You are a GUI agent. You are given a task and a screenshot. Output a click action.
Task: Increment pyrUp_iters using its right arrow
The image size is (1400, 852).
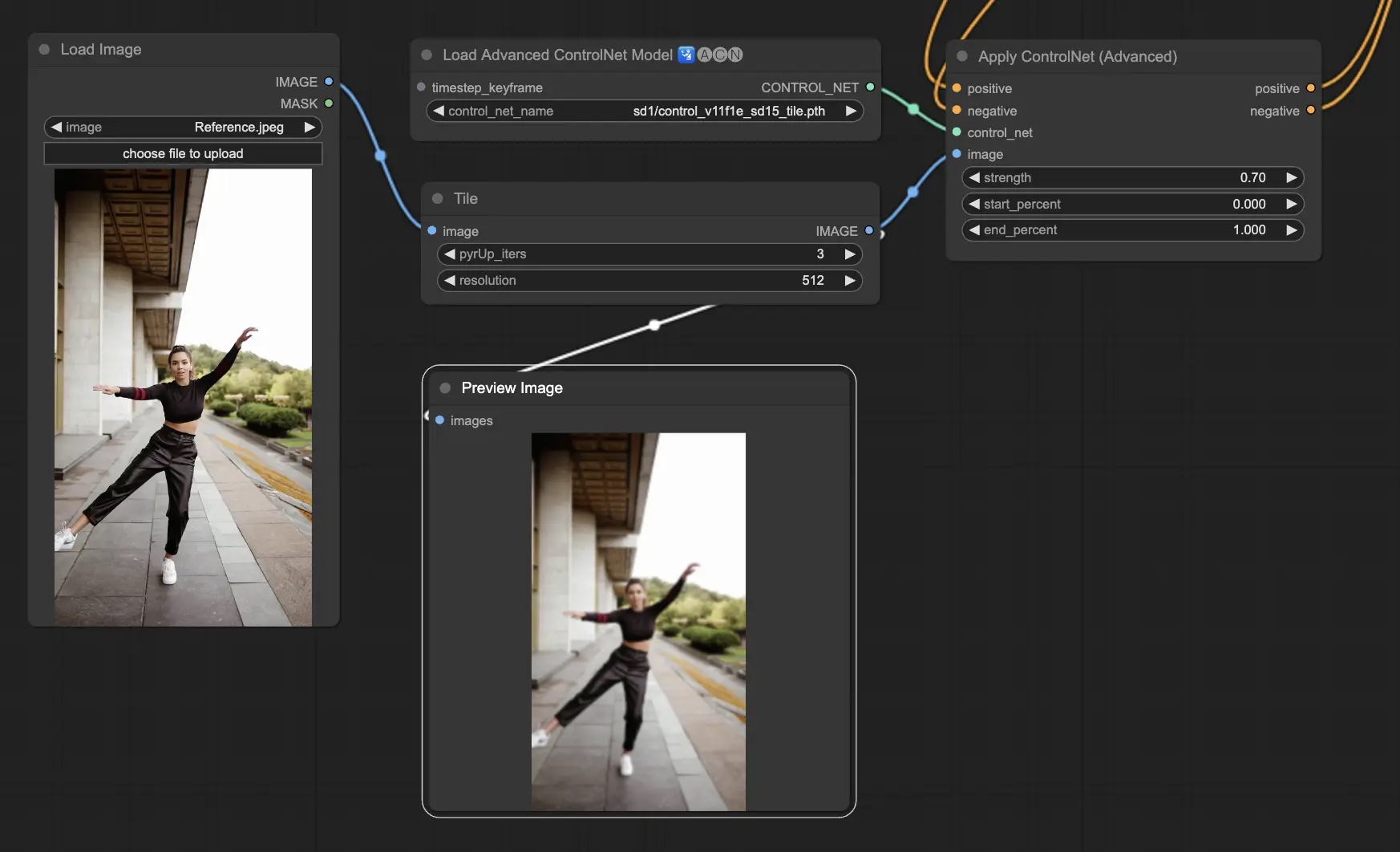click(x=849, y=254)
